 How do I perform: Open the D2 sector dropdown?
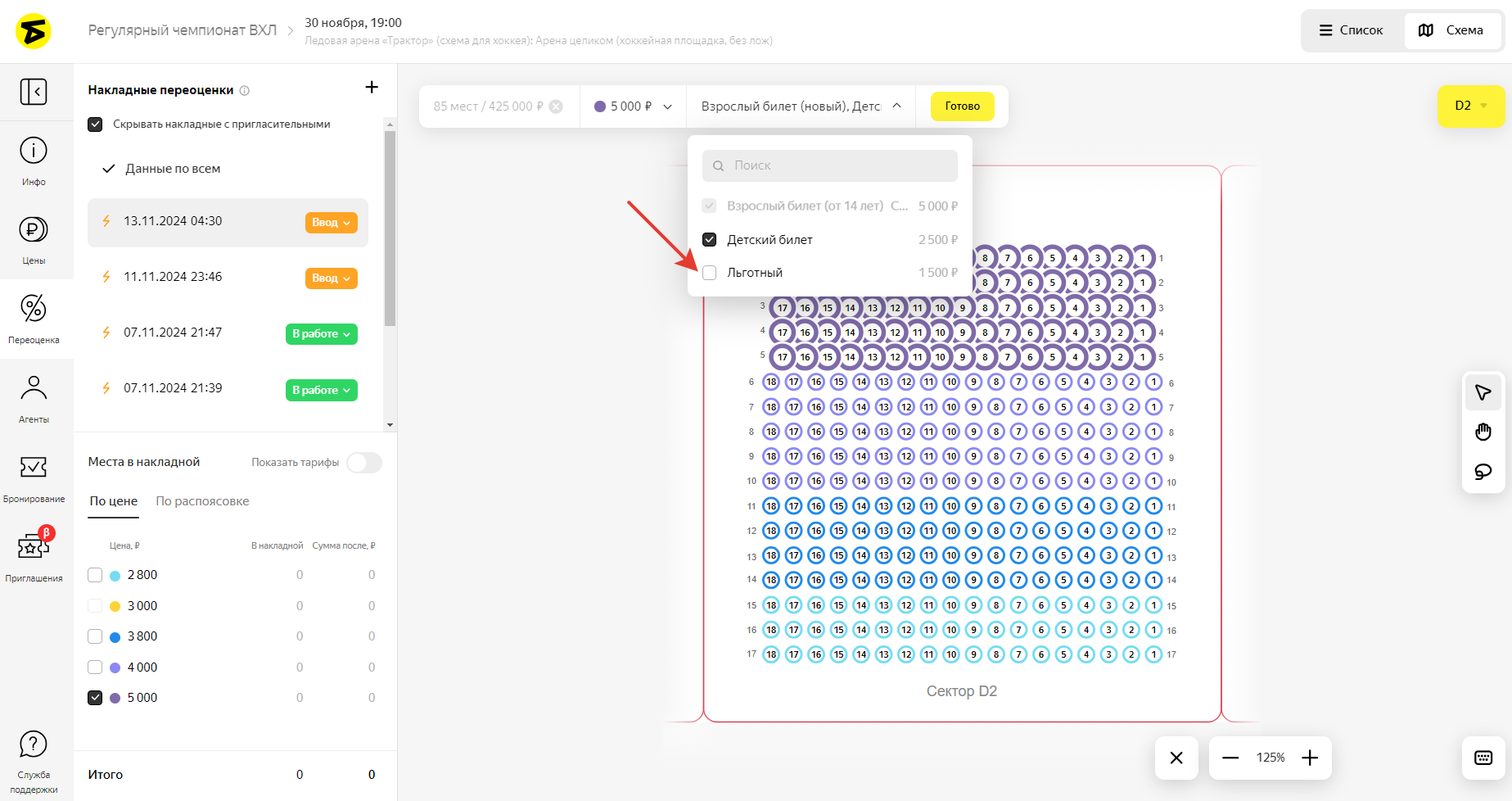coord(1470,106)
